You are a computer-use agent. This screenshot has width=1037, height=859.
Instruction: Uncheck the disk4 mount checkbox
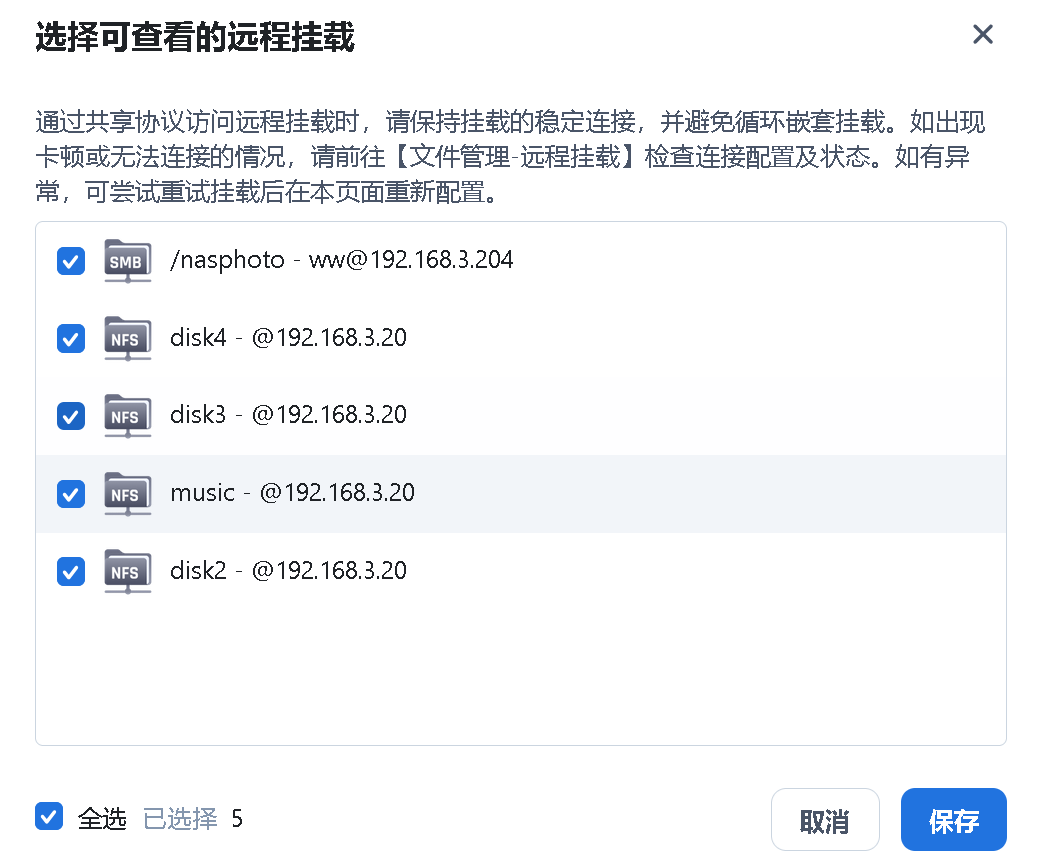(70, 339)
